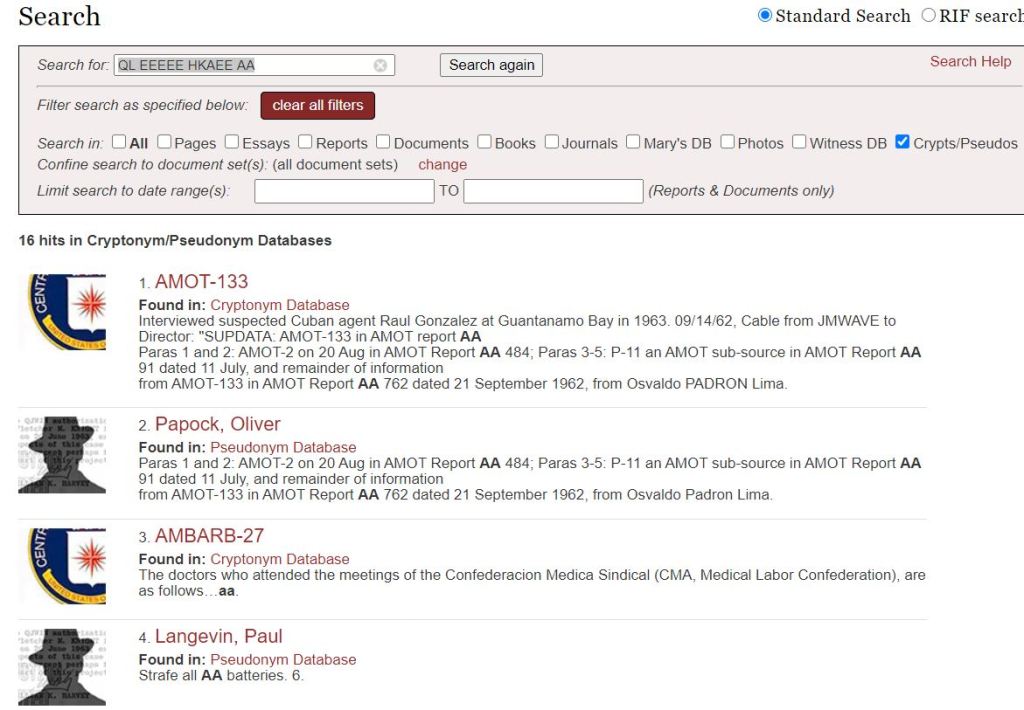Clear the search text with the X icon
Image resolution: width=1024 pixels, height=710 pixels.
[x=380, y=65]
